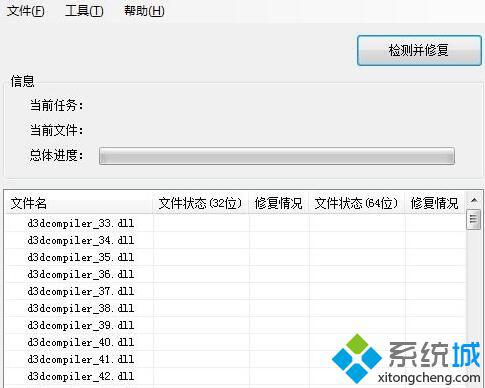Click the 修复情况 header beside 32位 column
Image resolution: width=485 pixels, height=388 pixels.
(279, 203)
